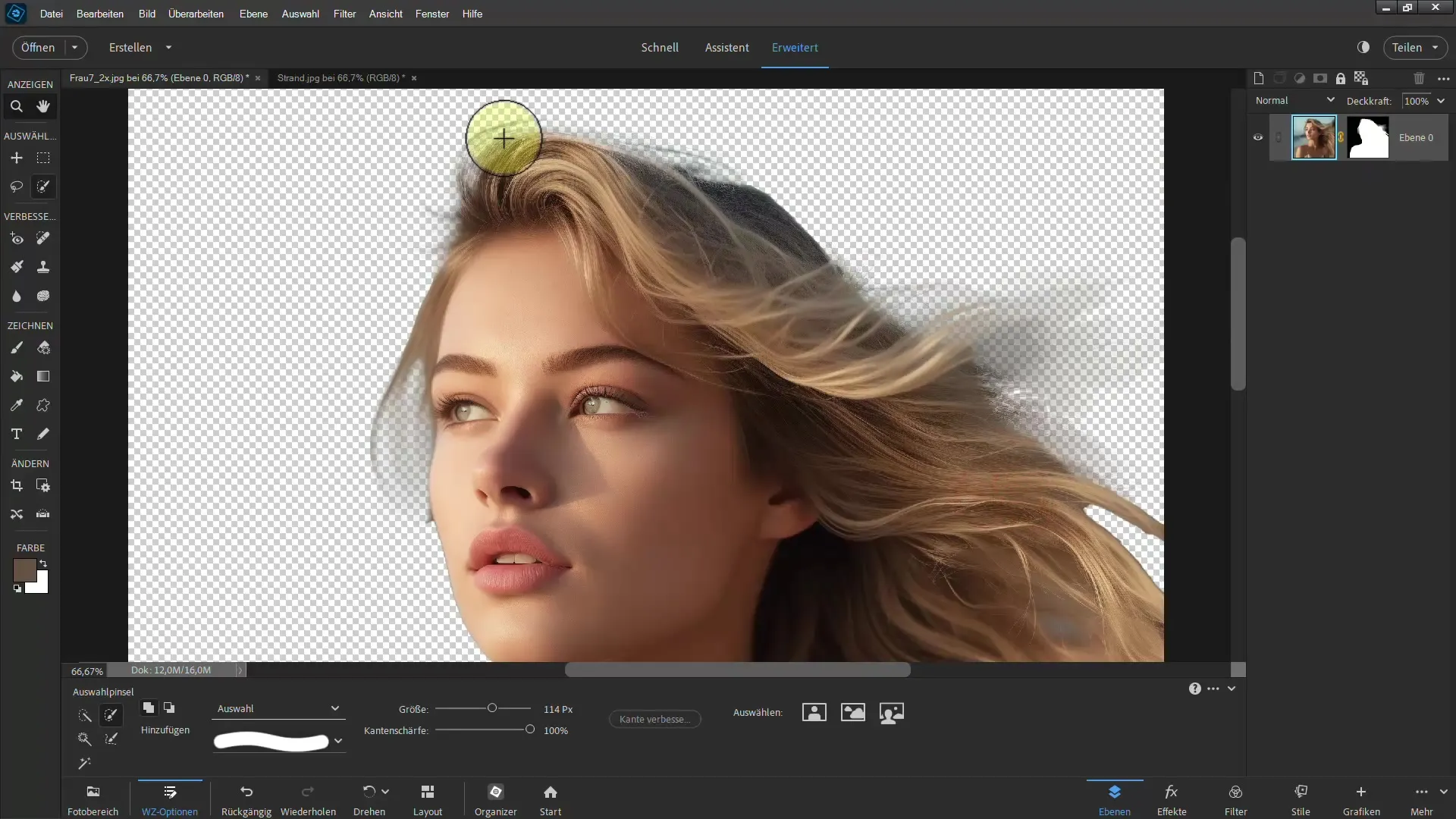The width and height of the screenshot is (1456, 819).
Task: Select the Brush tool under Zeichnen
Action: pos(17,348)
